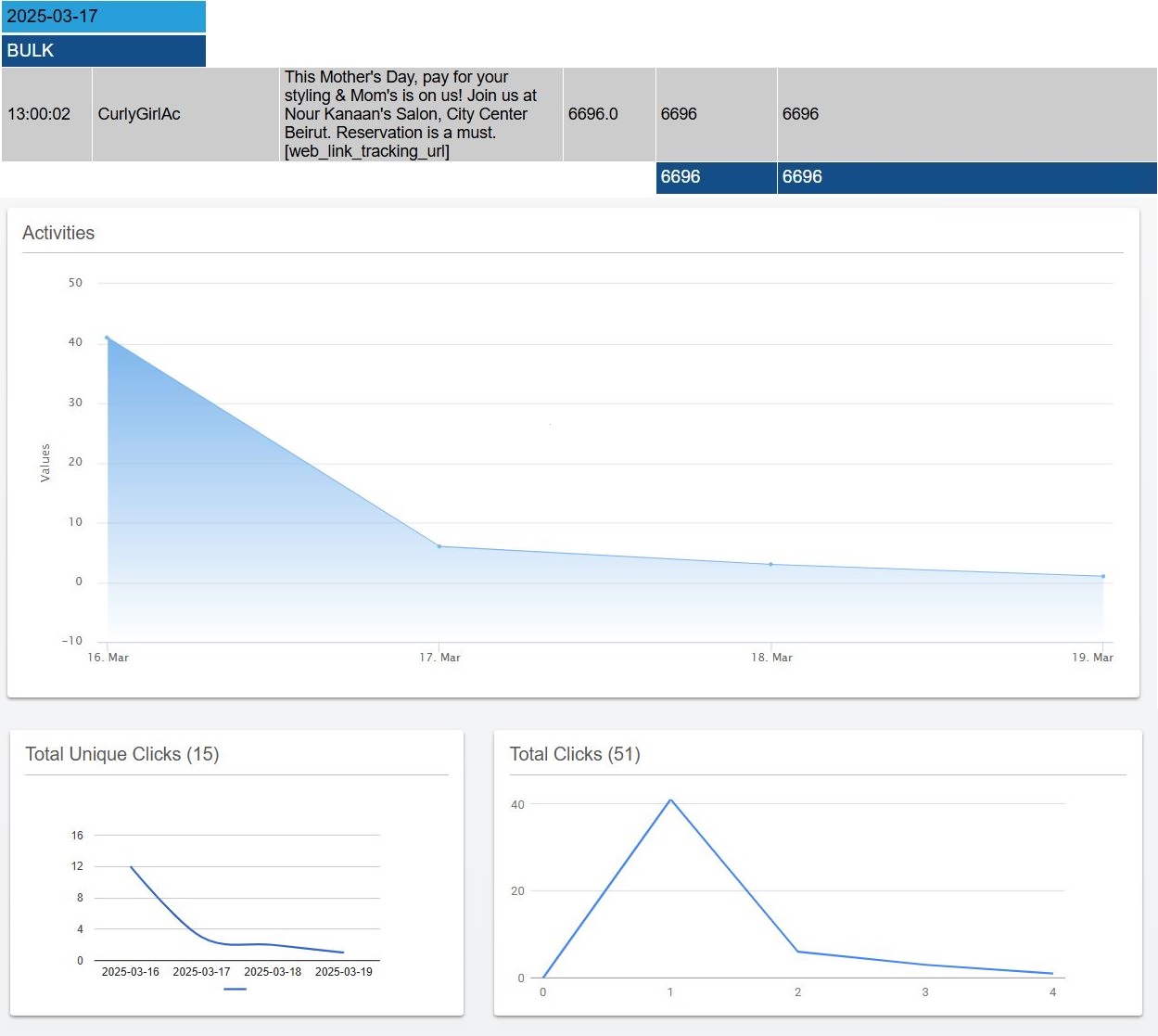Screen dimensions: 1158x1036
Task: Toggle the blue legend marker below Unique Clicks chart
Action: point(235,990)
